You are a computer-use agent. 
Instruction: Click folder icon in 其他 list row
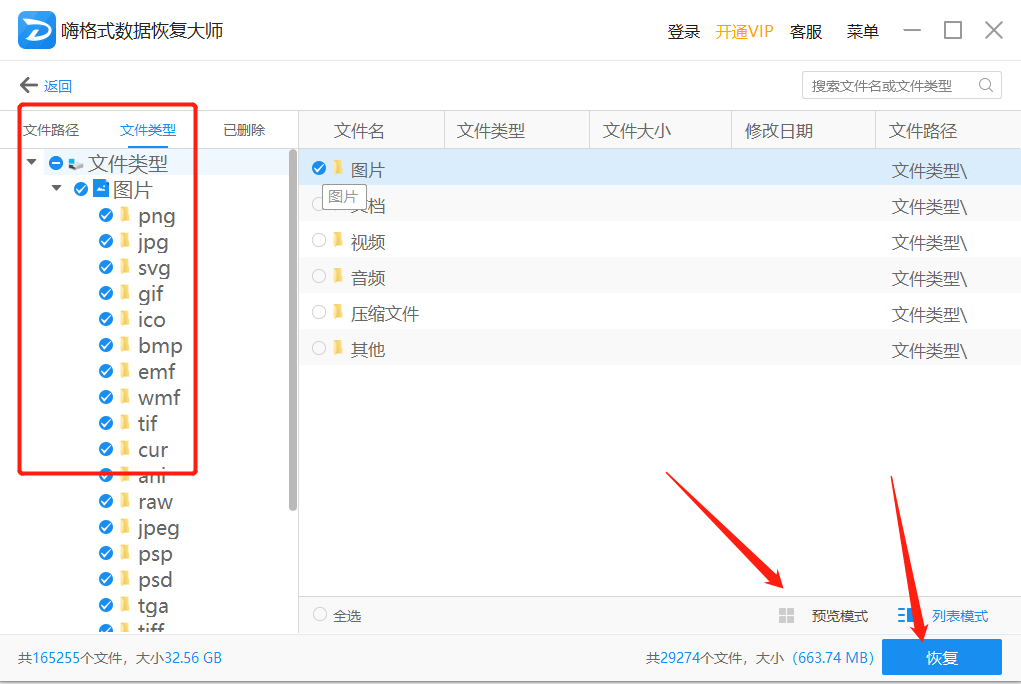tap(338, 348)
